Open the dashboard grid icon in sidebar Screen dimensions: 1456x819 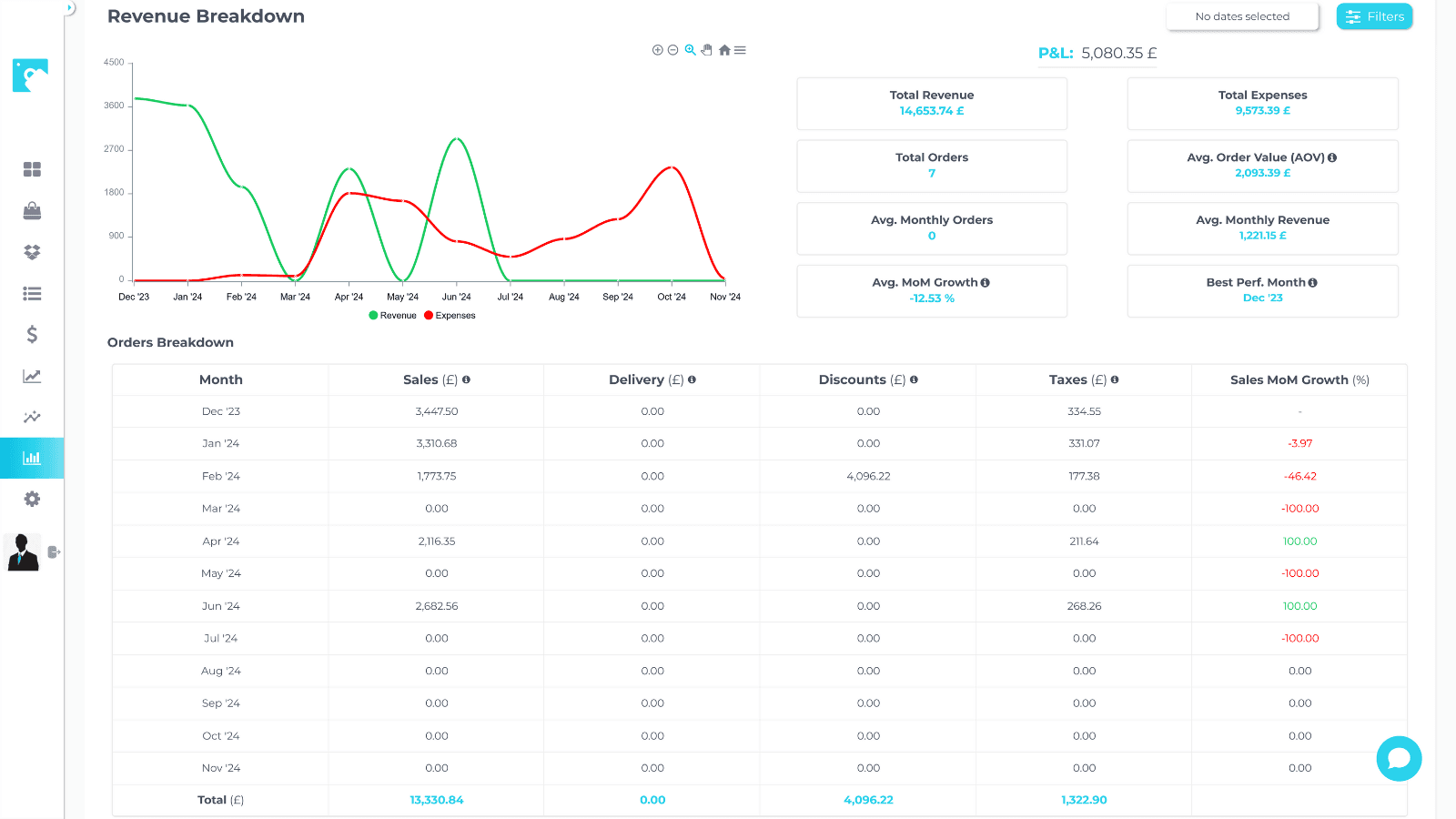click(32, 169)
